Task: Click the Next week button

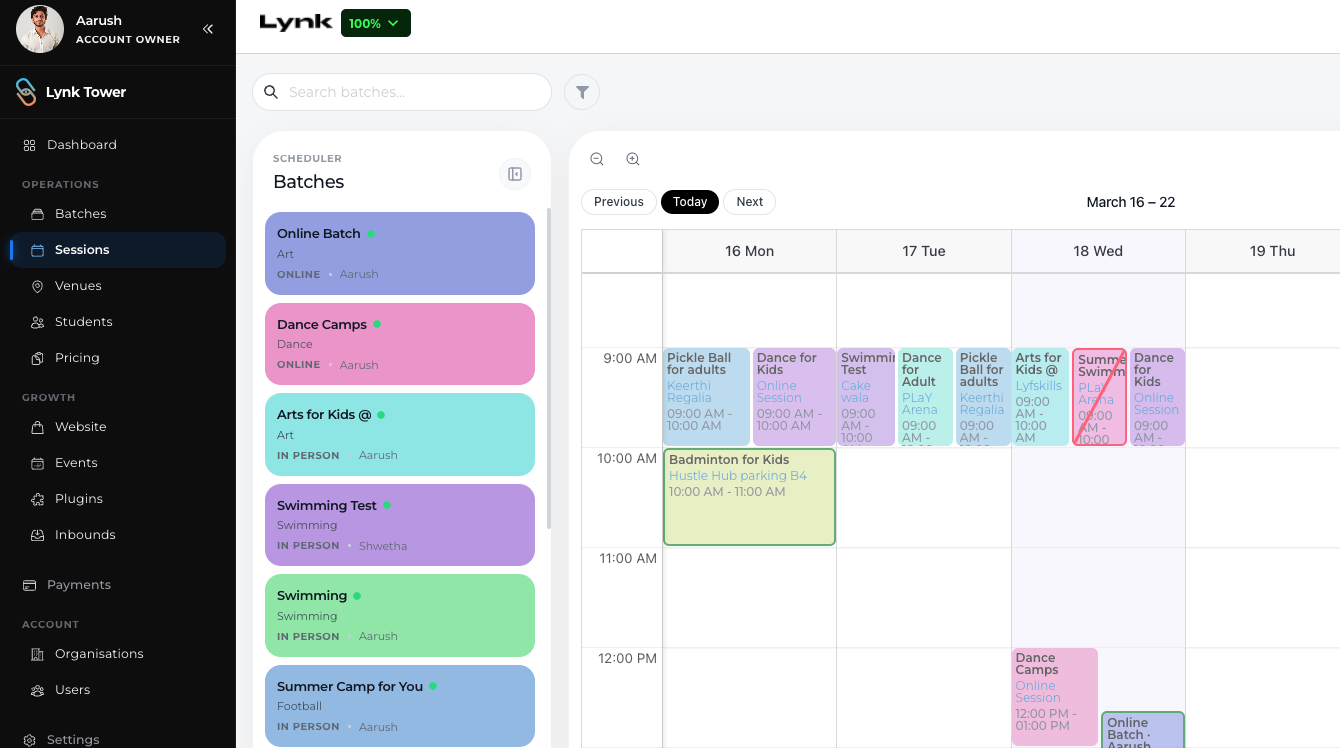Action: pos(750,202)
